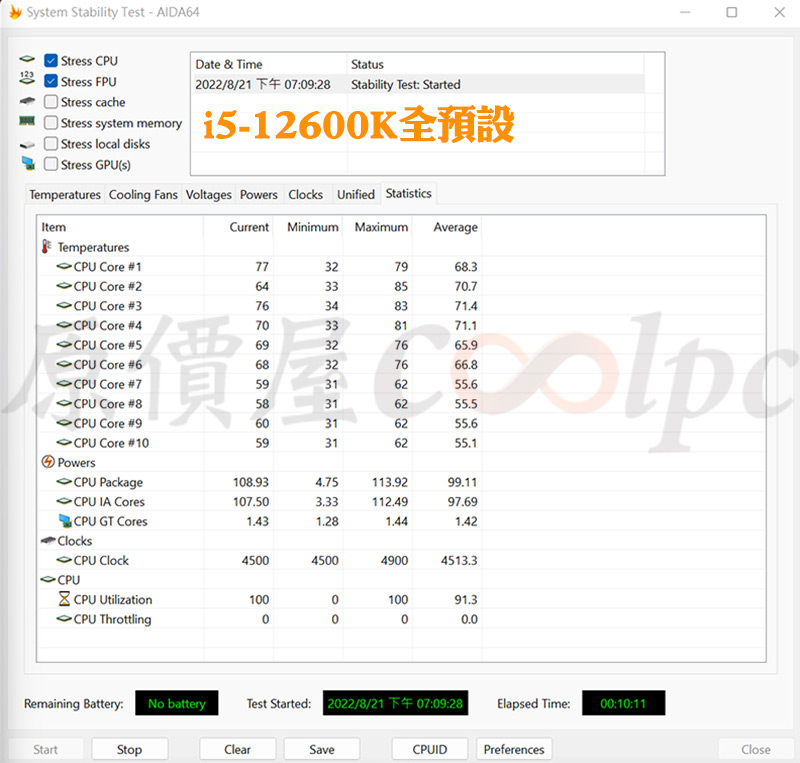Screen dimensions: 800x763
Task: Open the Cooling Fans tab
Action: tap(143, 194)
